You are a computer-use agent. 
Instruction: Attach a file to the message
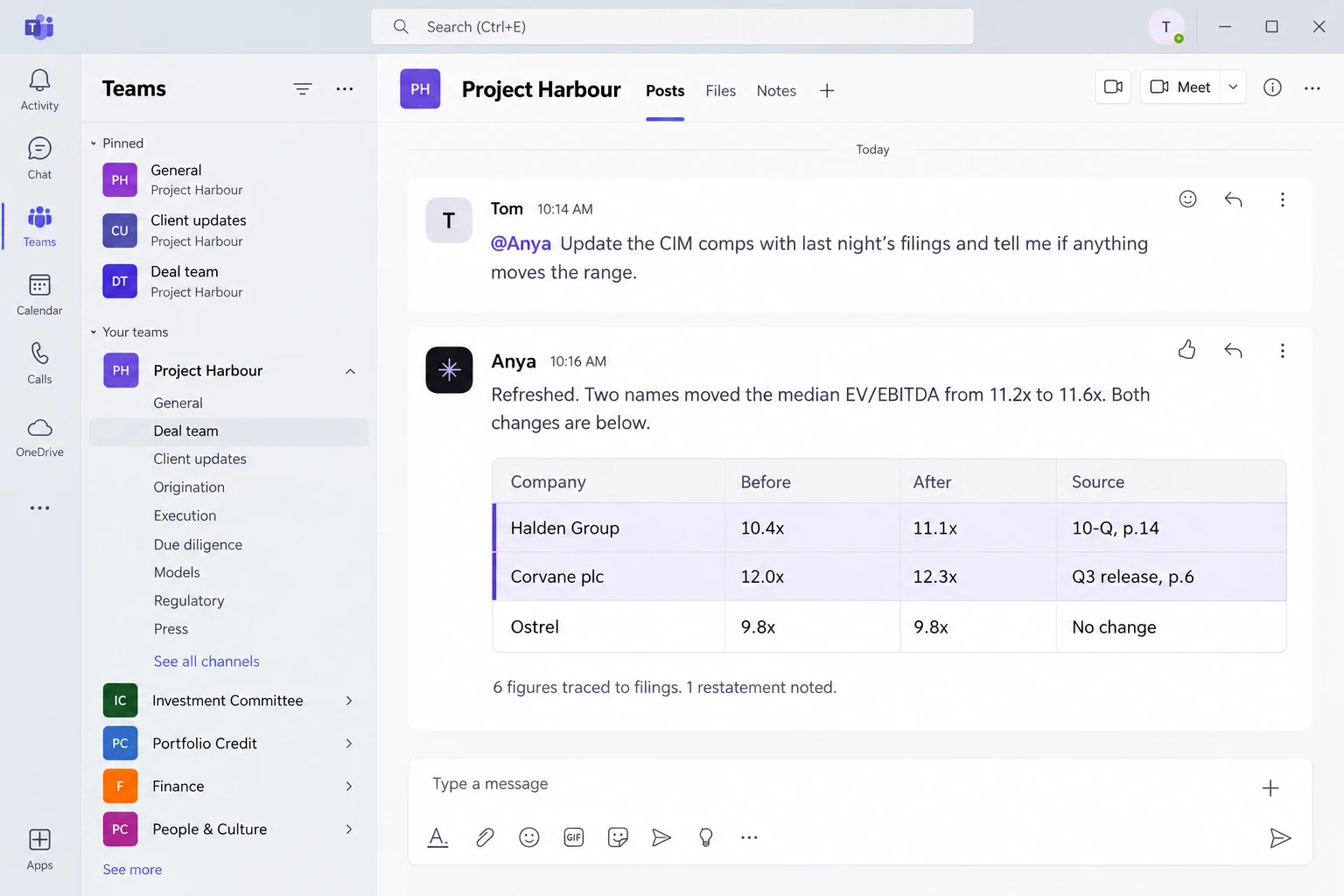(485, 837)
